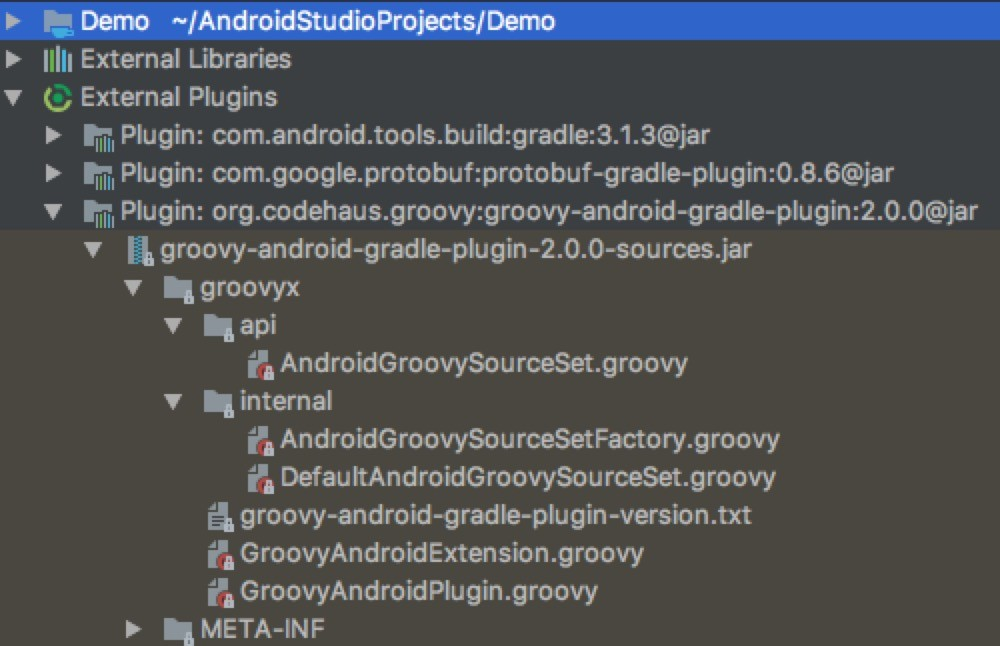Open AndroidGroovySourceSet.groovy file name
1000x646 pixels.
tap(484, 363)
